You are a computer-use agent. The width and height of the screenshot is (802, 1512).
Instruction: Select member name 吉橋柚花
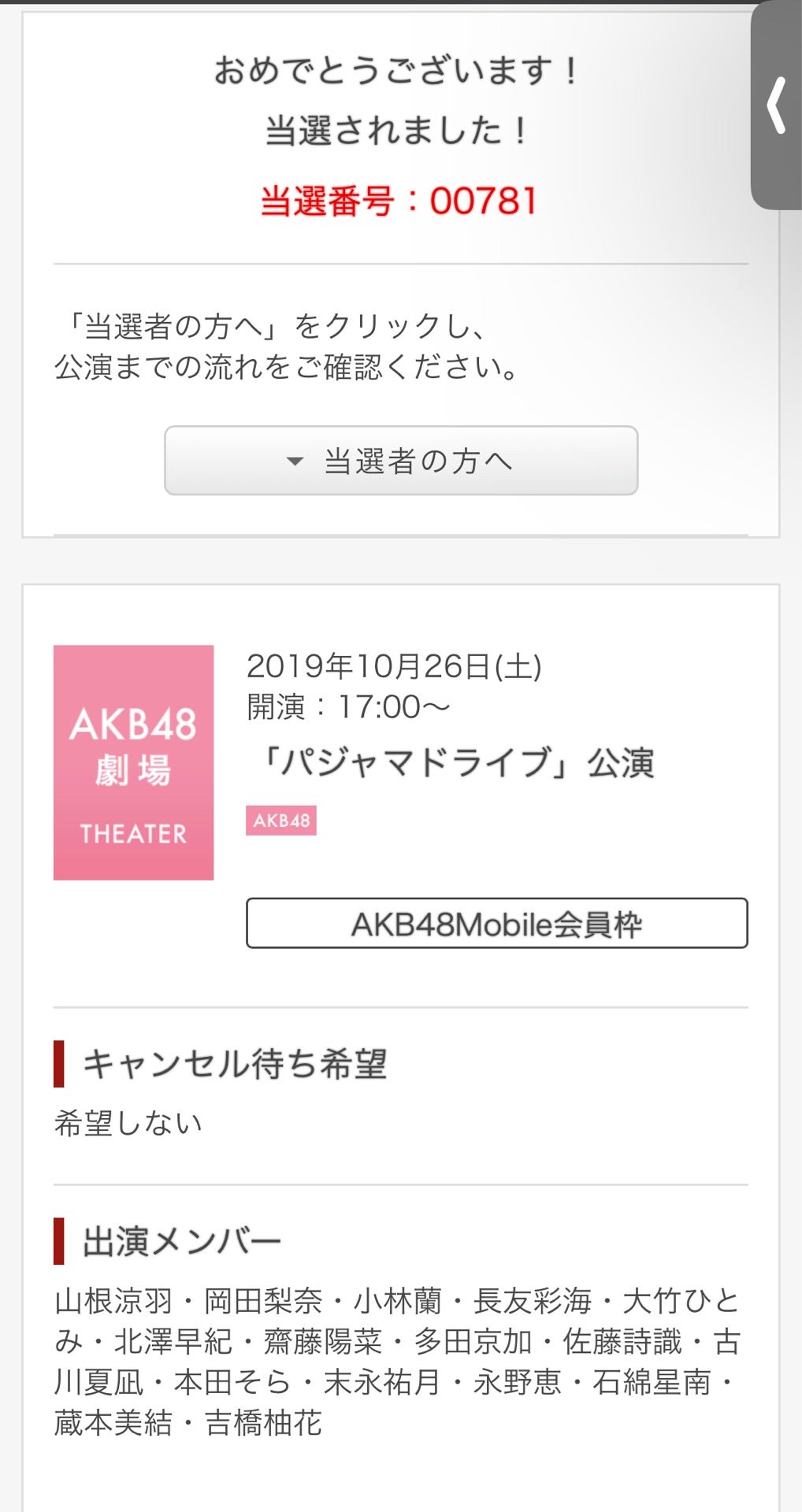pyautogui.click(x=263, y=1422)
